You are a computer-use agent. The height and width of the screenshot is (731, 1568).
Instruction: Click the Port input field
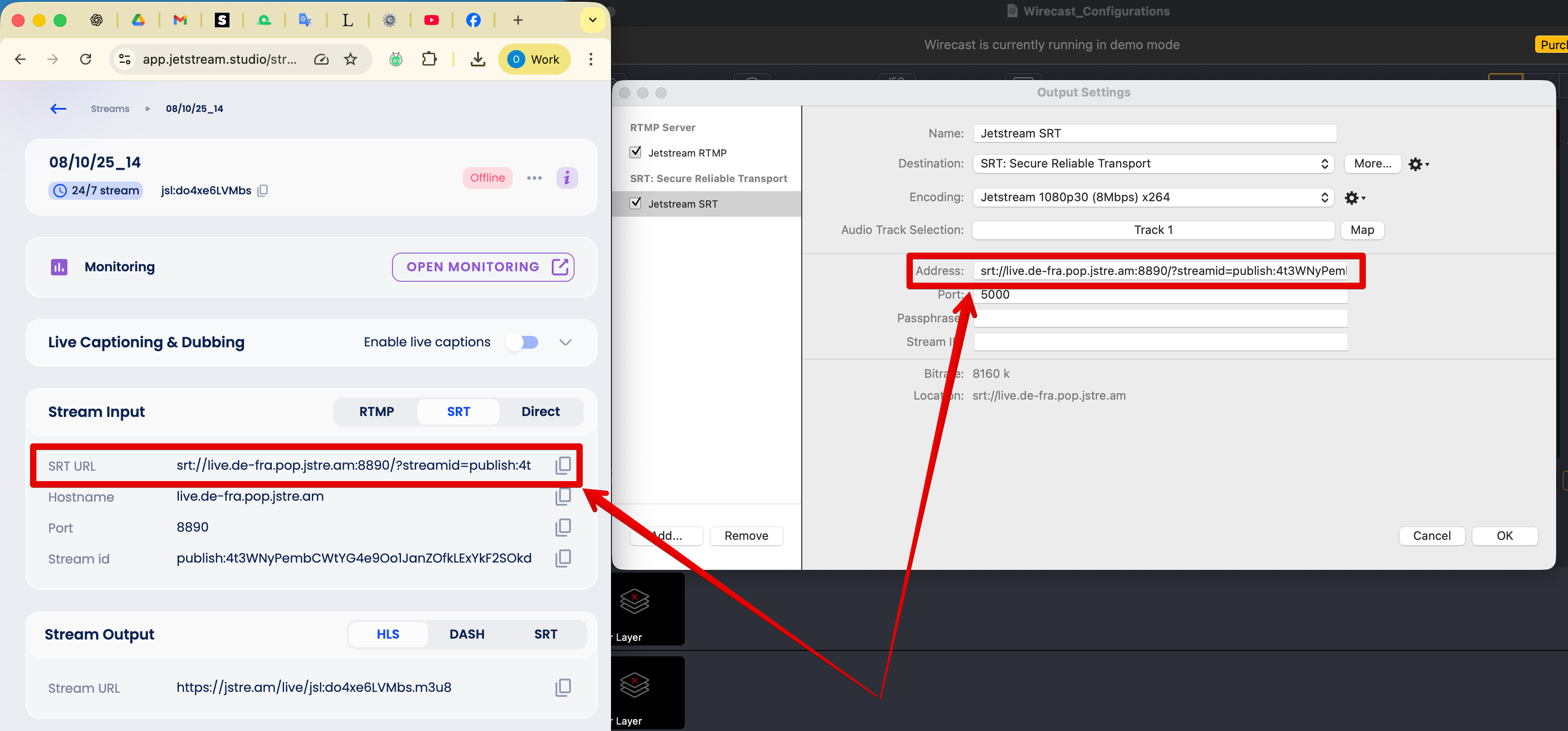tap(1160, 294)
